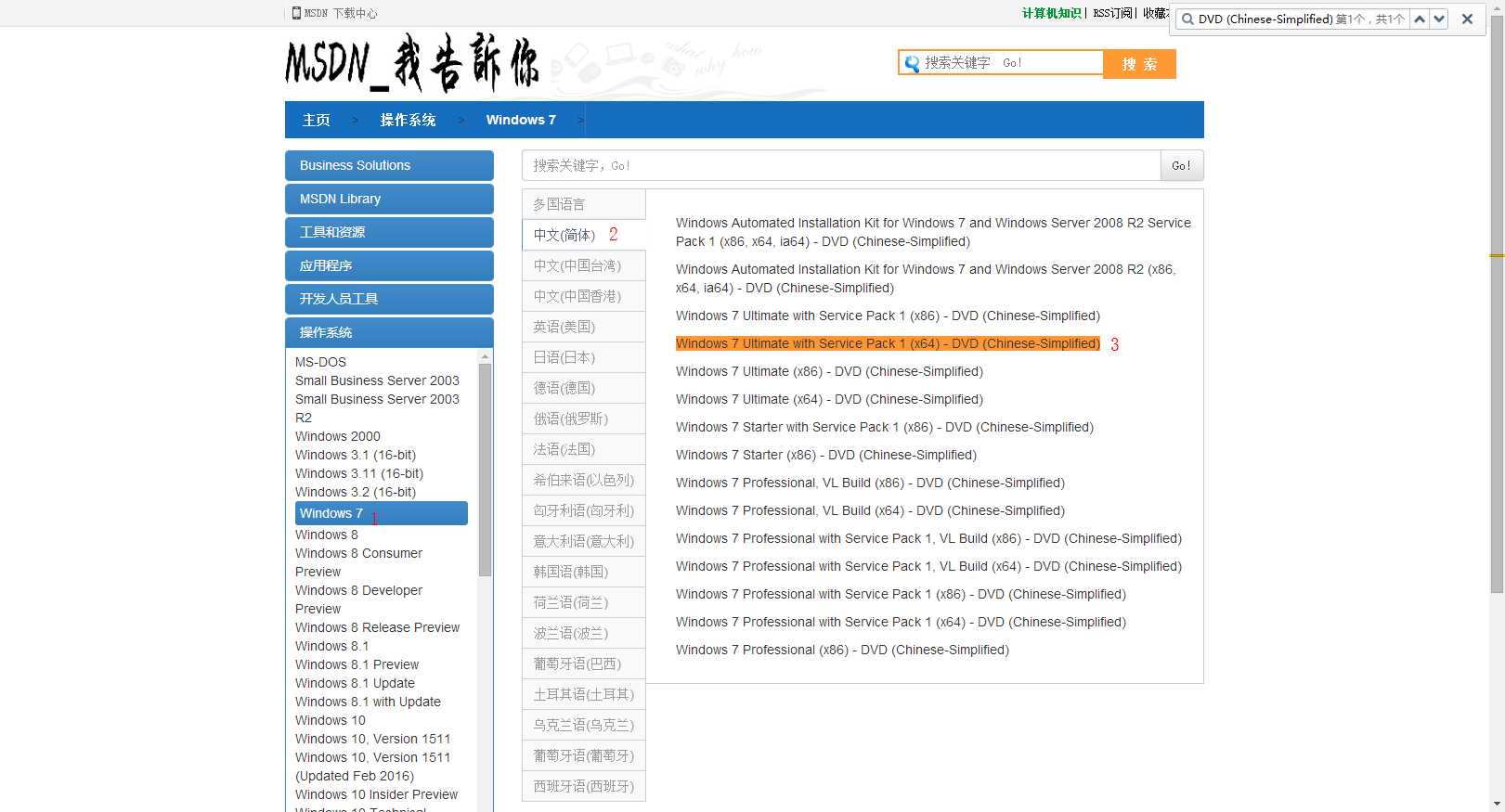The height and width of the screenshot is (812, 1505).
Task: Select the 法语(法国) language tab
Action: click(583, 449)
